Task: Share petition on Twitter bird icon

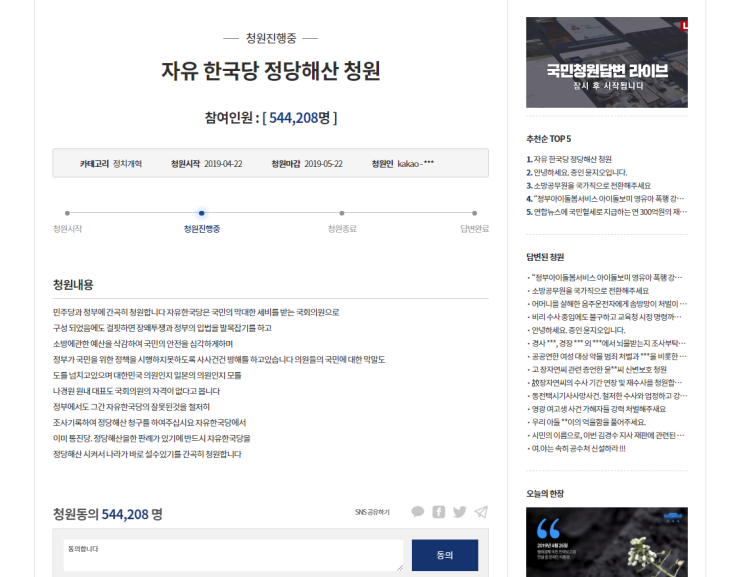Action: [460, 512]
